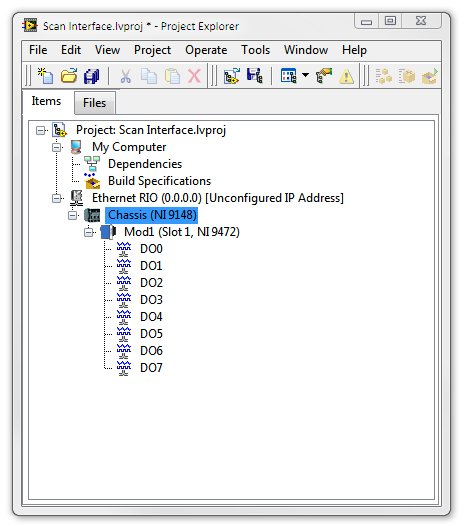Collapse the My Computer tree node

[57, 147]
